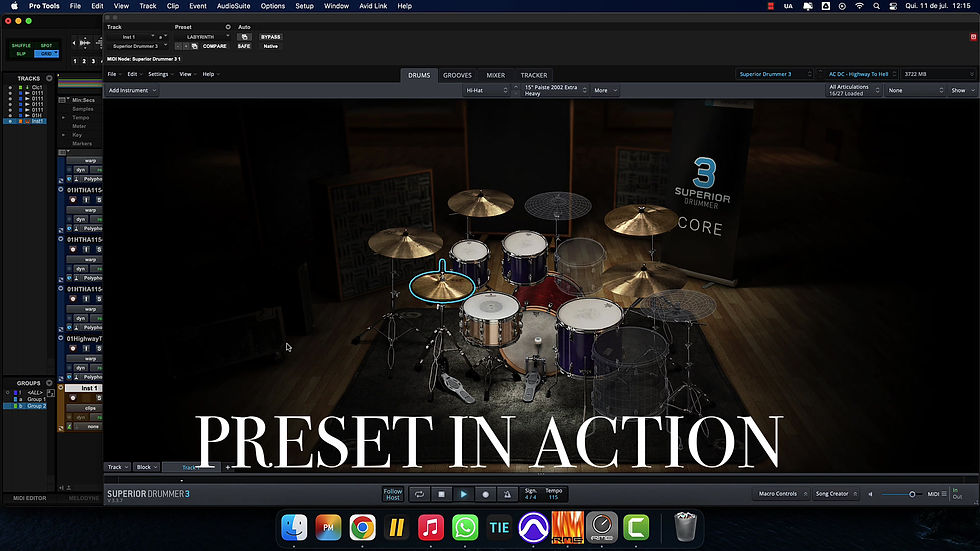
Task: Click the COMPARE button
Action: (x=214, y=46)
